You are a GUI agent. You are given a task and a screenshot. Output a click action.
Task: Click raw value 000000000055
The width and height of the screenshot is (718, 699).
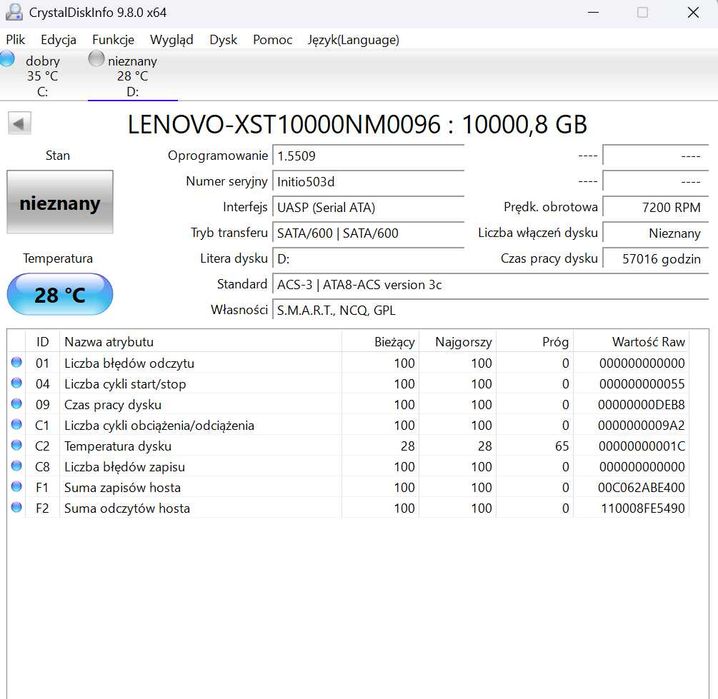[642, 384]
